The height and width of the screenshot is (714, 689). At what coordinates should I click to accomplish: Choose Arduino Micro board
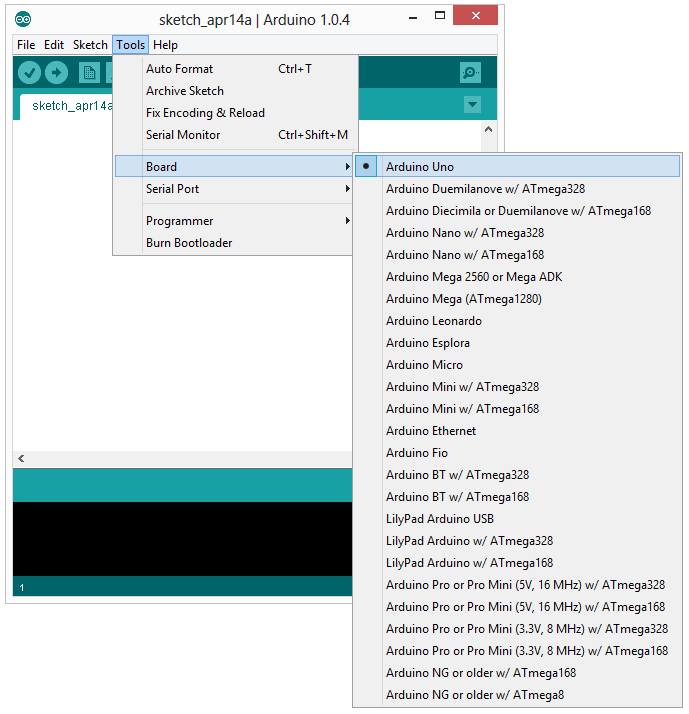coord(517,365)
